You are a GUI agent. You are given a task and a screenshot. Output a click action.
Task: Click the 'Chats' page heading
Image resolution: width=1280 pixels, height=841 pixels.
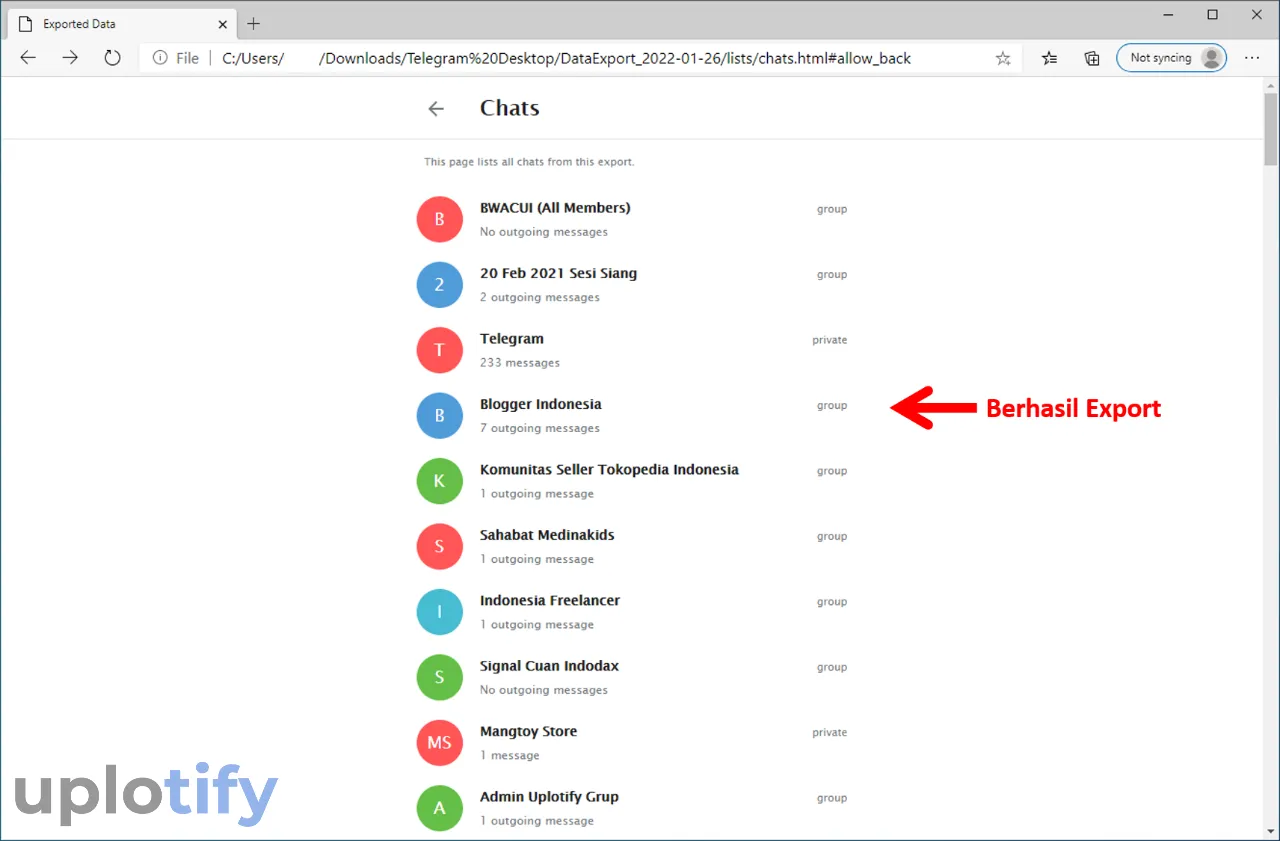(x=509, y=108)
